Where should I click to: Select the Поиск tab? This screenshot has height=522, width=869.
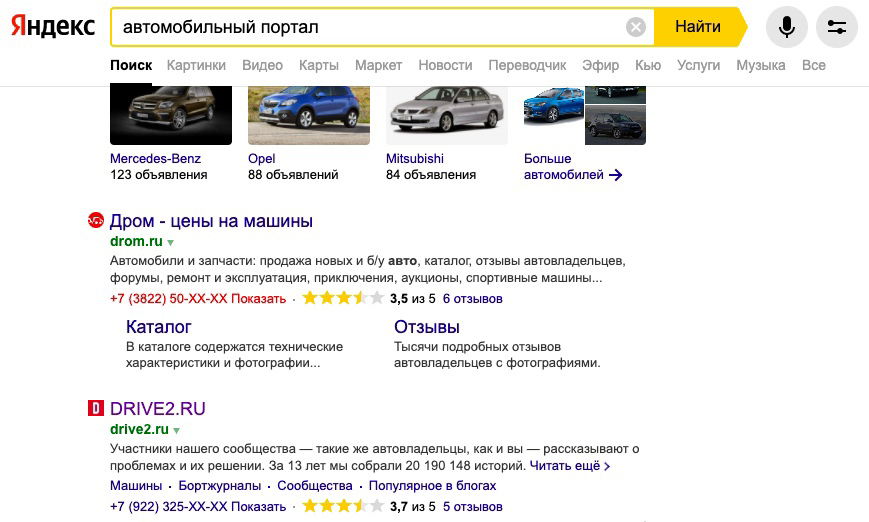pyautogui.click(x=131, y=65)
